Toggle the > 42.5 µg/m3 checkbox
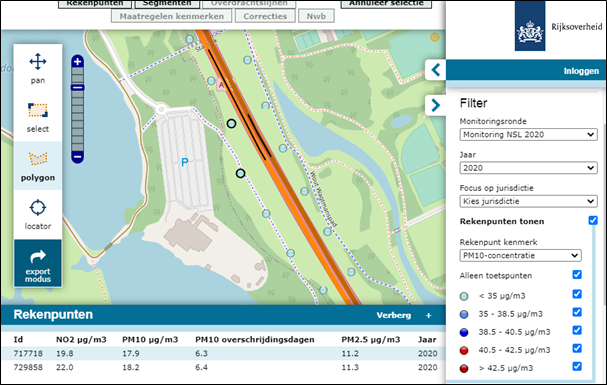Screen dimensions: 607x385 coord(577,366)
